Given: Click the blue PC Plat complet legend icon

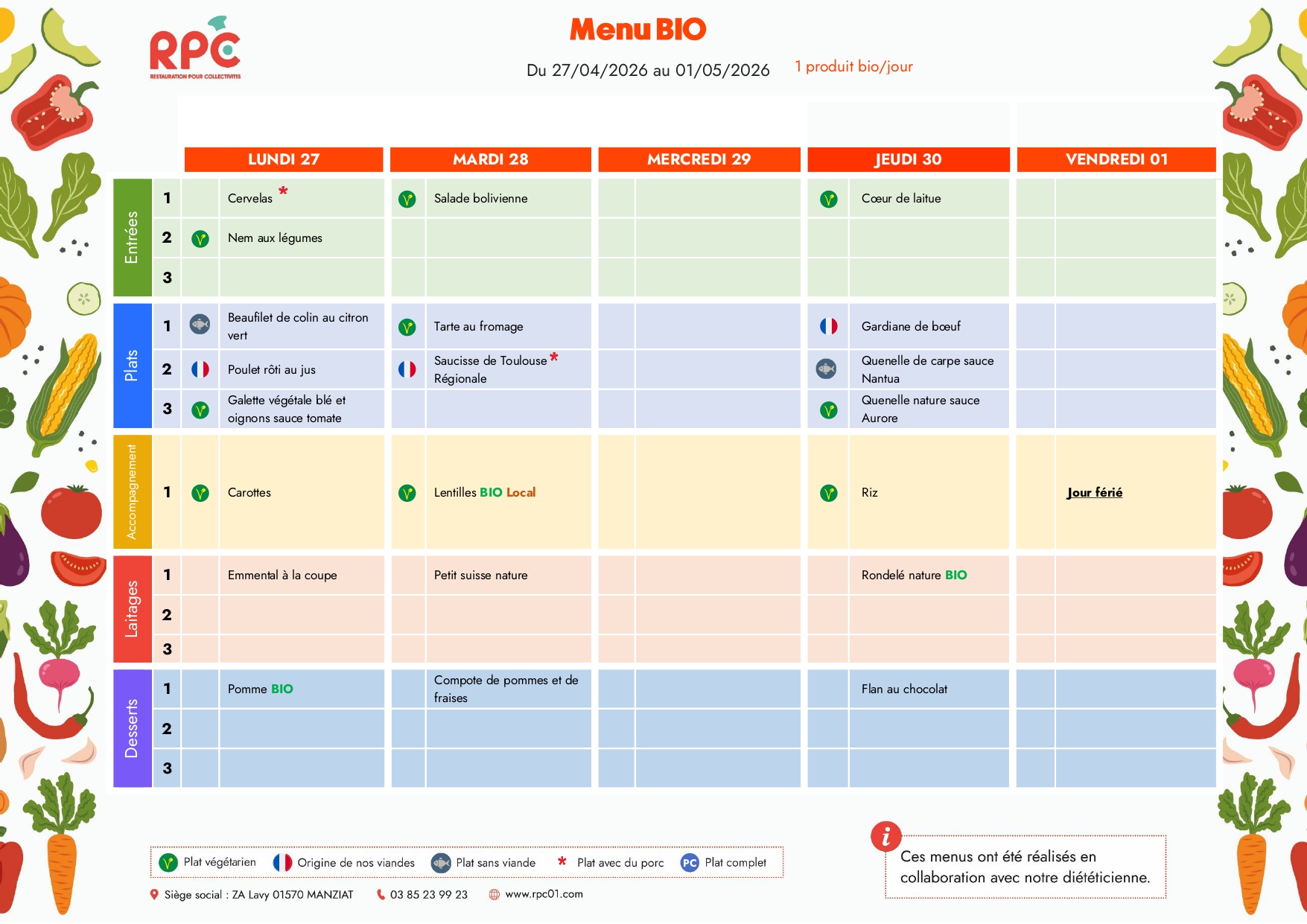Looking at the screenshot, I should 690,863.
